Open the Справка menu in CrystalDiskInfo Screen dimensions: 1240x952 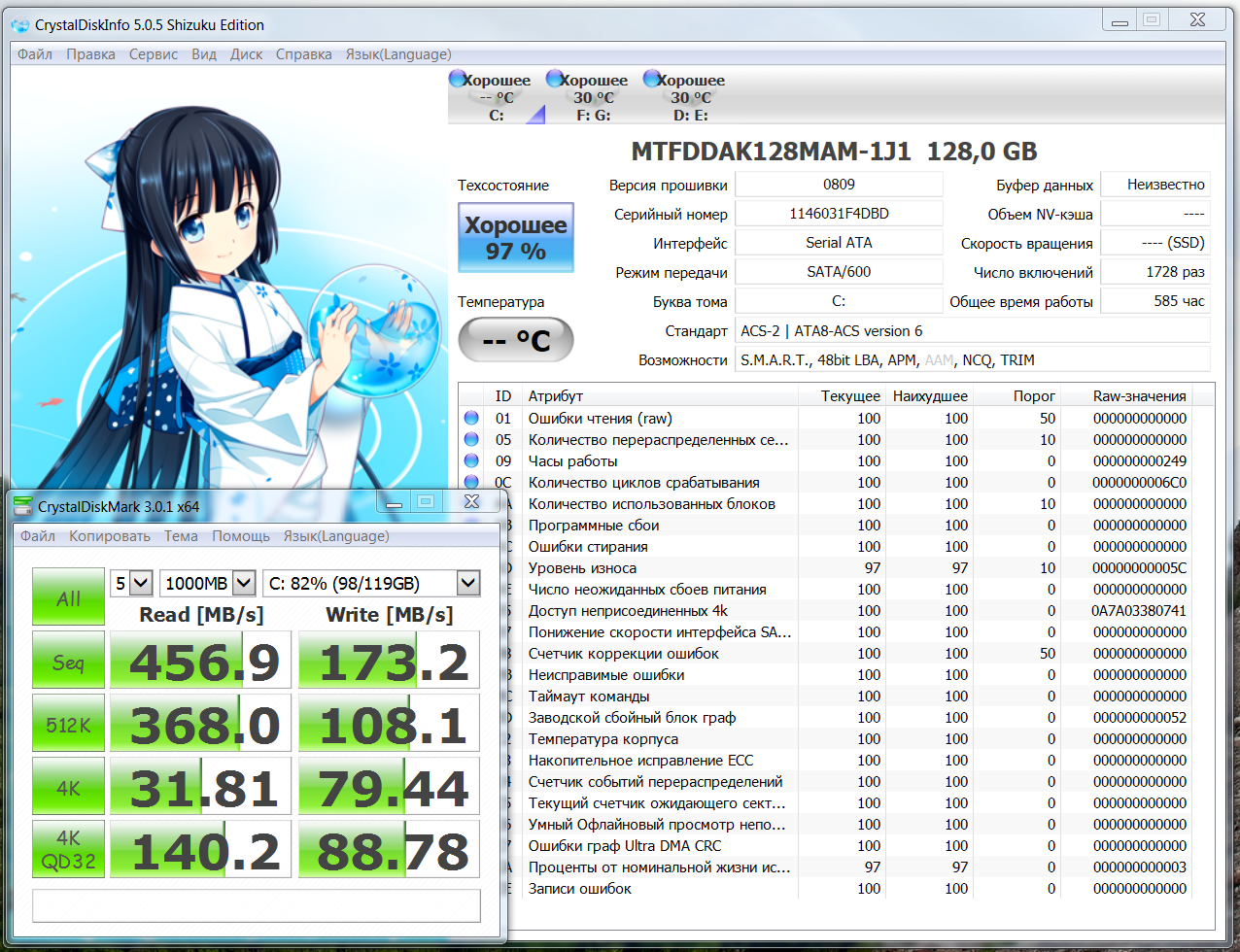(x=304, y=54)
